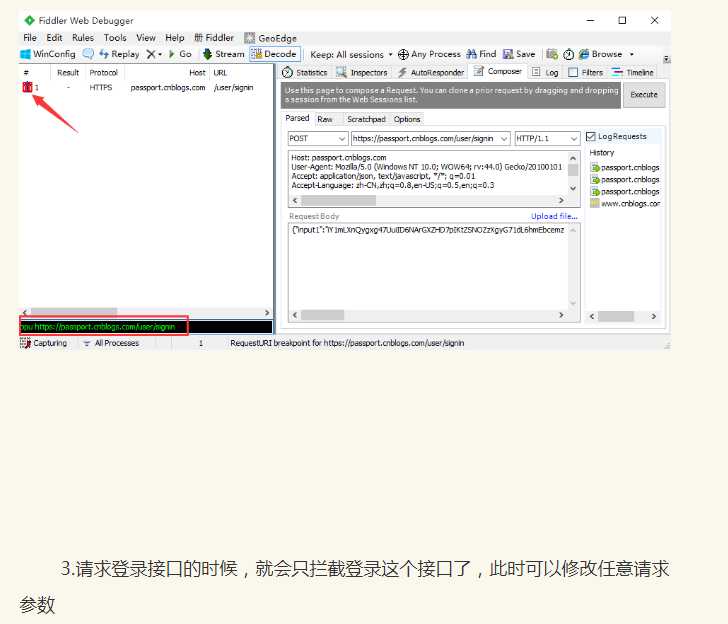
Task: Click the timer clock toolbar icon
Action: tap(568, 54)
